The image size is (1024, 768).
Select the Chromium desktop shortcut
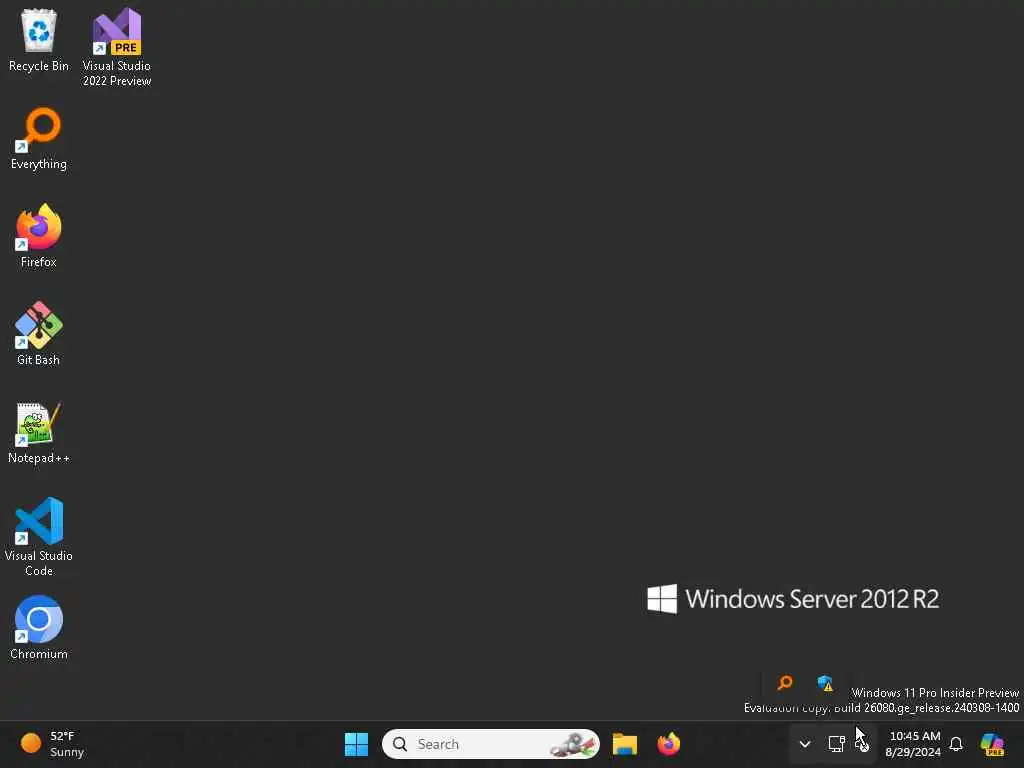coord(39,628)
